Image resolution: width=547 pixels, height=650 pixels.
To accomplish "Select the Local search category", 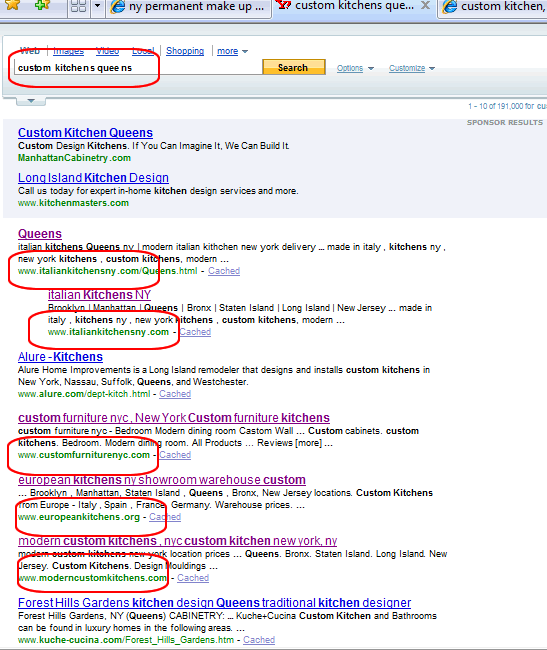I will pos(143,51).
